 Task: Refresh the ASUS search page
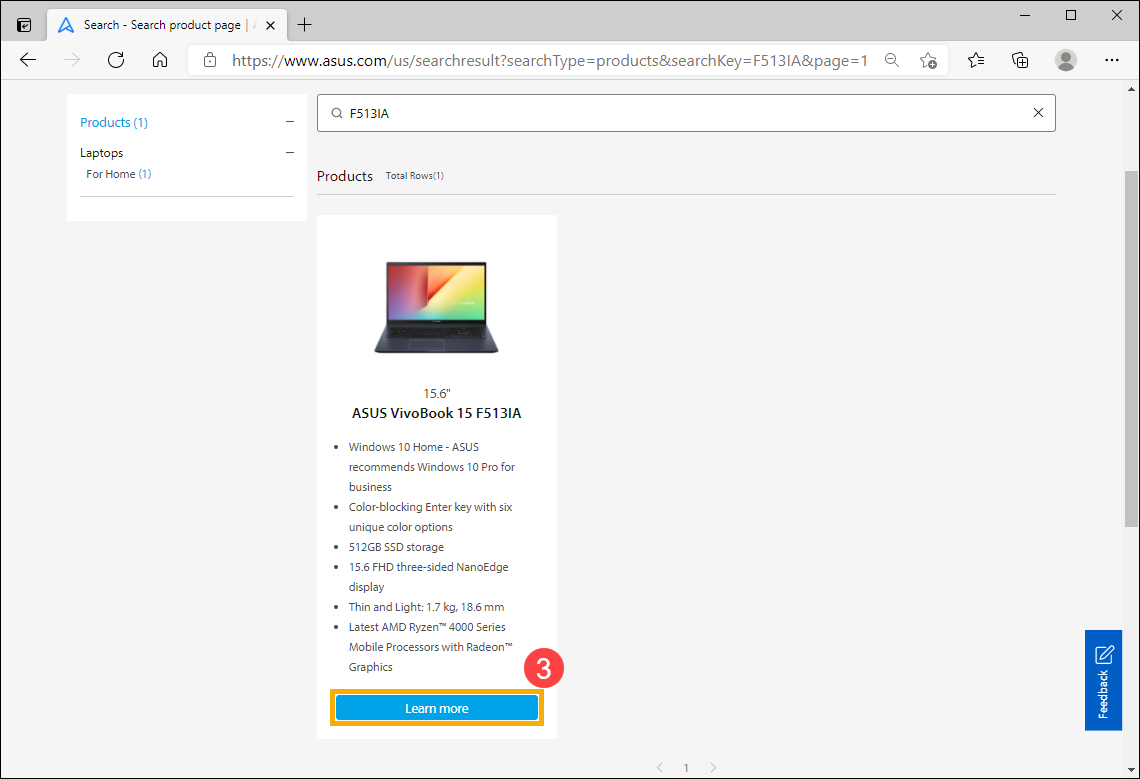(x=116, y=60)
